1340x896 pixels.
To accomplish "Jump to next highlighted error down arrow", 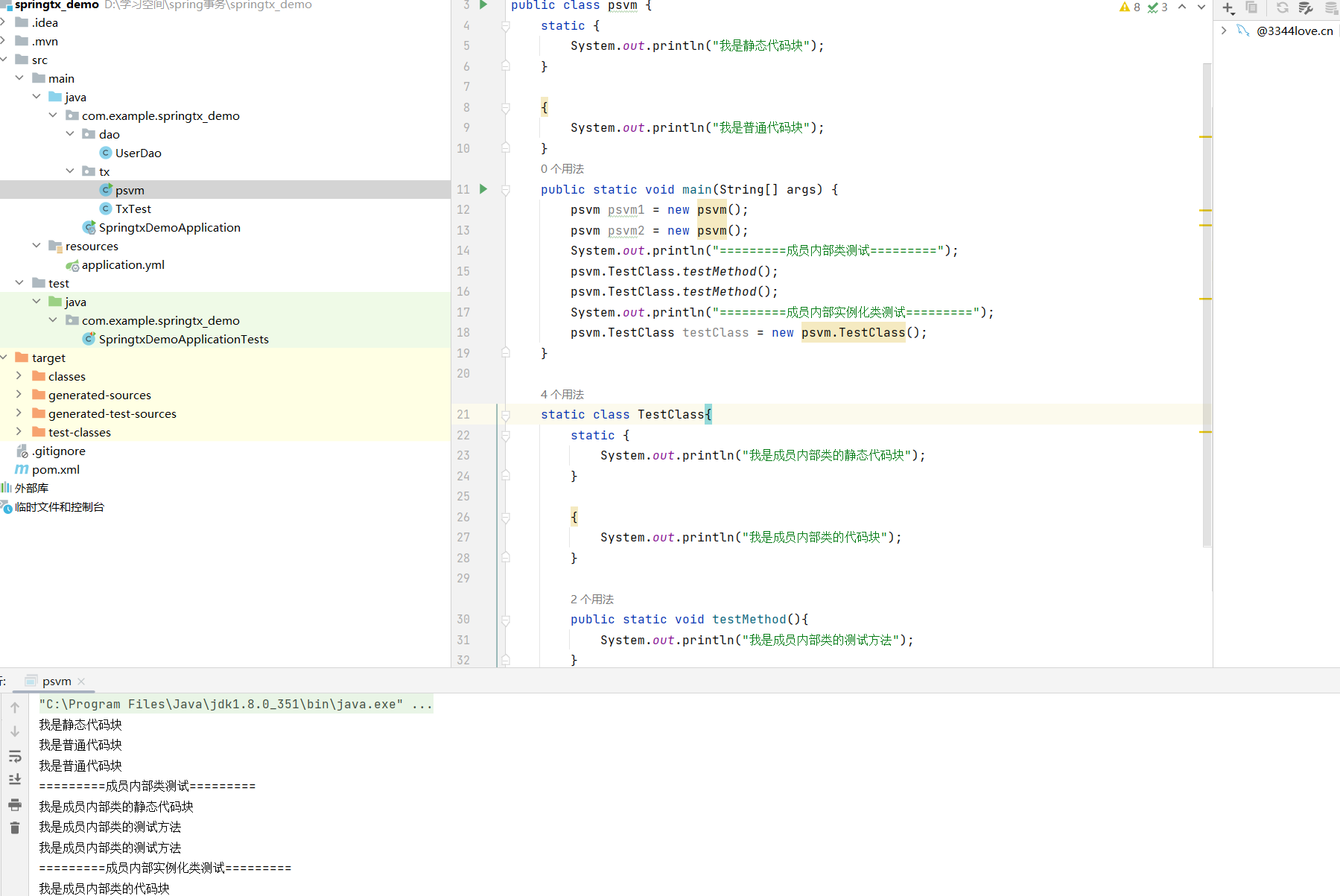I will 1201,7.
